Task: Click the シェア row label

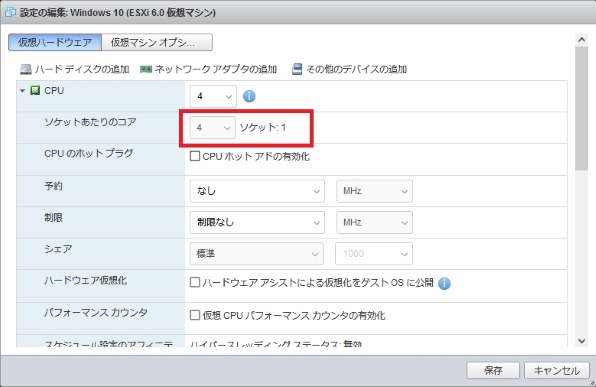Action: 58,249
